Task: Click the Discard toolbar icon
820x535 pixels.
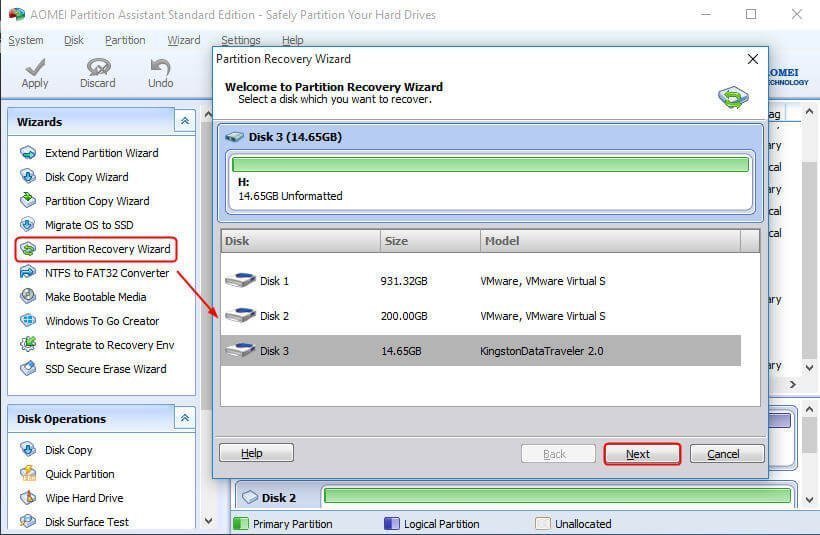Action: pyautogui.click(x=98, y=67)
